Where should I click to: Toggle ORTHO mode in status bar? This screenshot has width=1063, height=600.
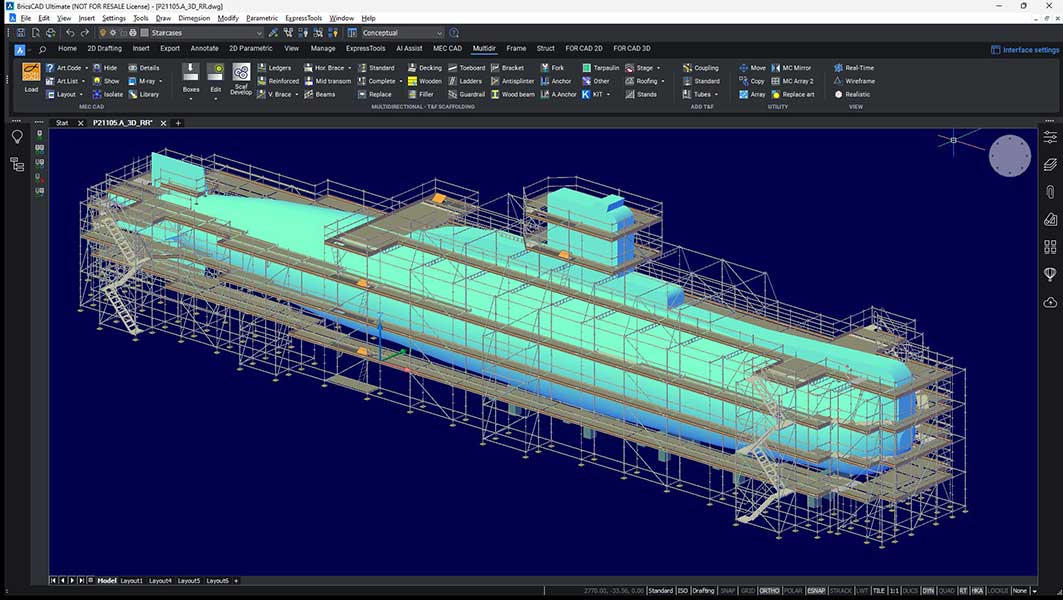(x=769, y=590)
